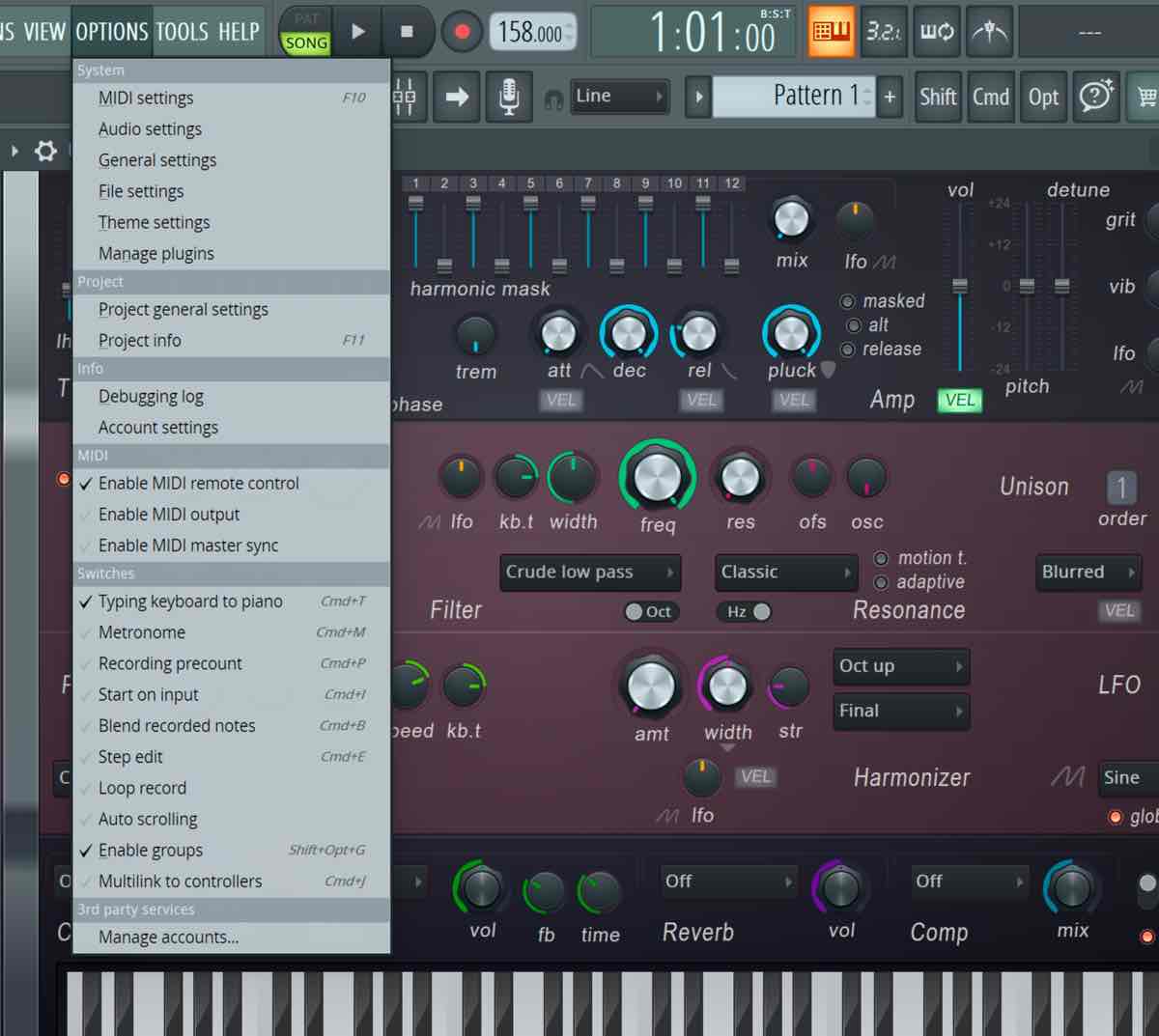Click the headphones icon beside Line dropdown
This screenshot has width=1159, height=1036.
click(x=553, y=99)
